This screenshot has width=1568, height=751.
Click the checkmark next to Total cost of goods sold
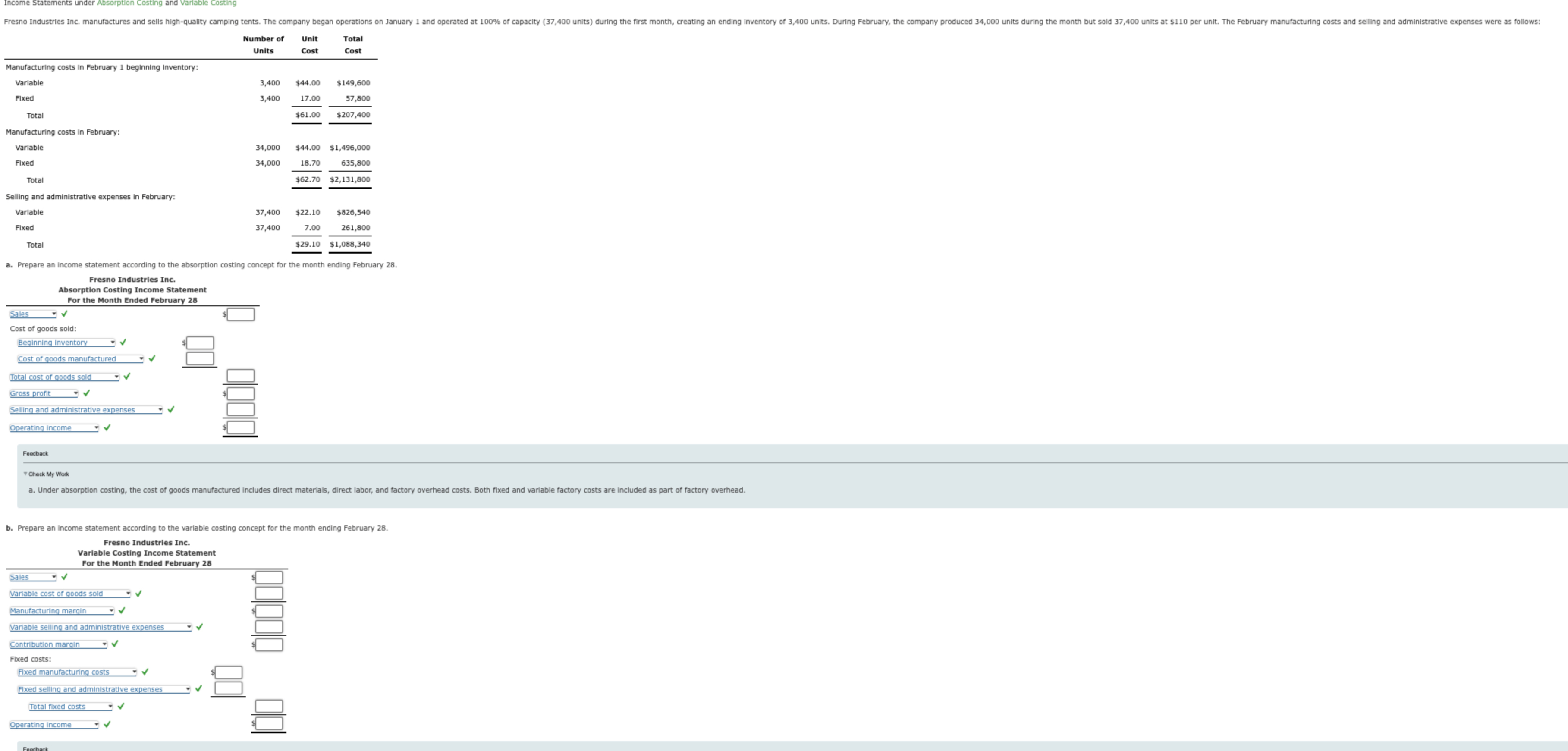[x=127, y=377]
